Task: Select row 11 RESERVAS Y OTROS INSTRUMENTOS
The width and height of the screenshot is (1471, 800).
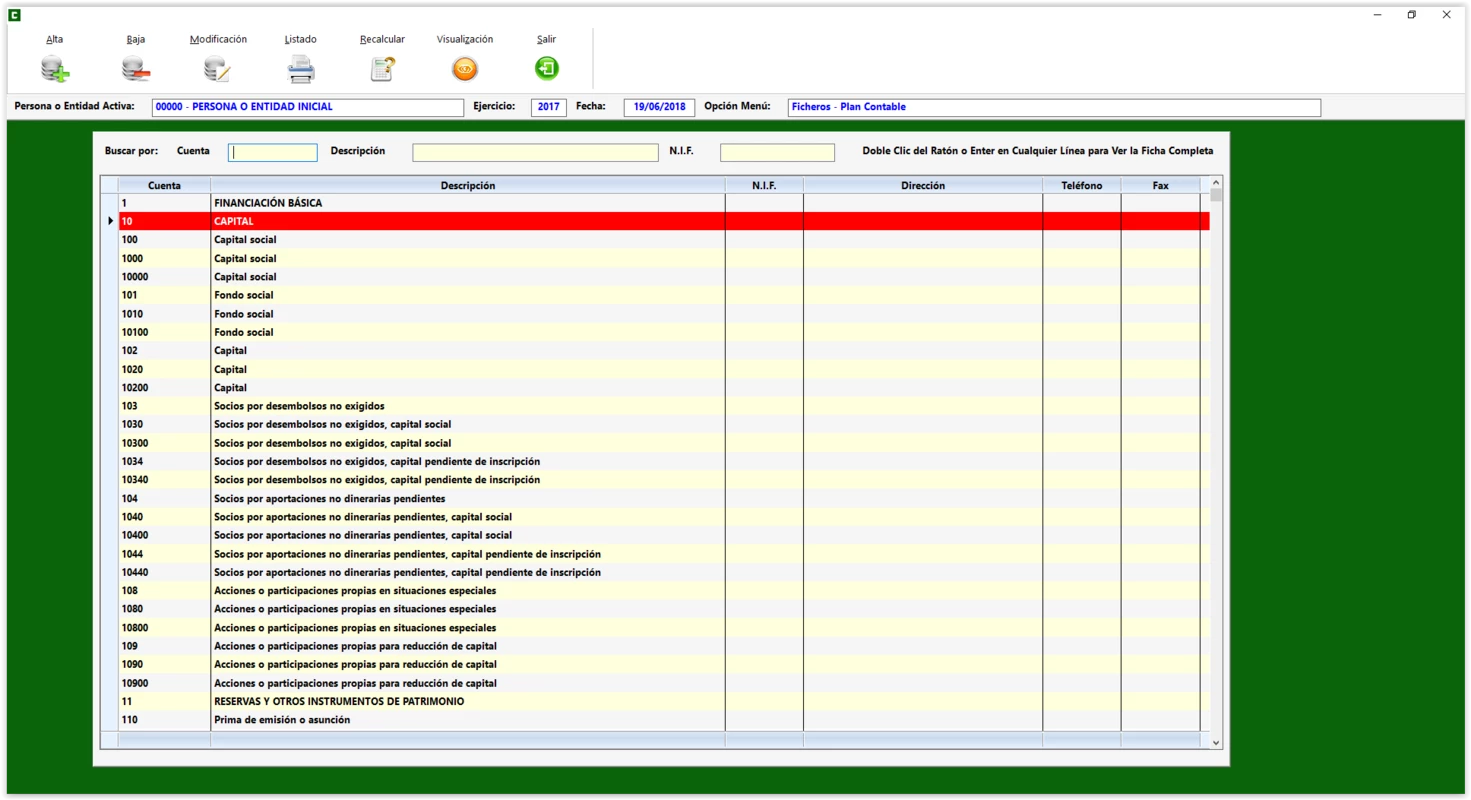Action: point(663,702)
